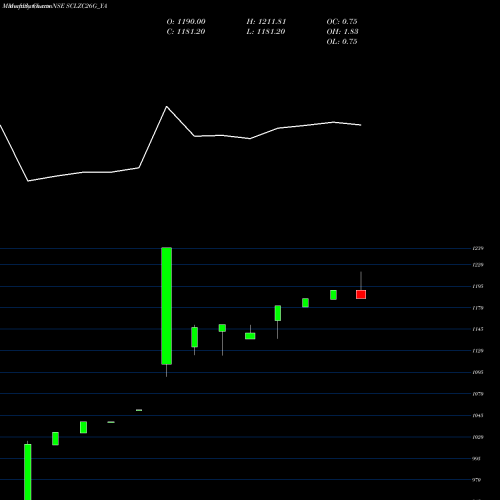Click the 1145 price axis label
The height and width of the screenshot is (500, 500).
point(478,329)
